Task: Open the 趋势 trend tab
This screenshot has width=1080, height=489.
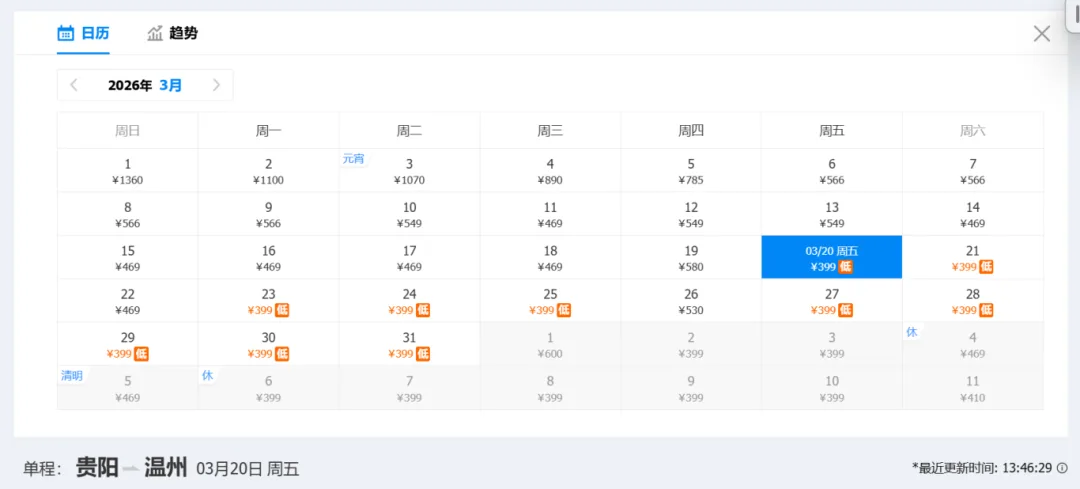Action: (x=172, y=33)
